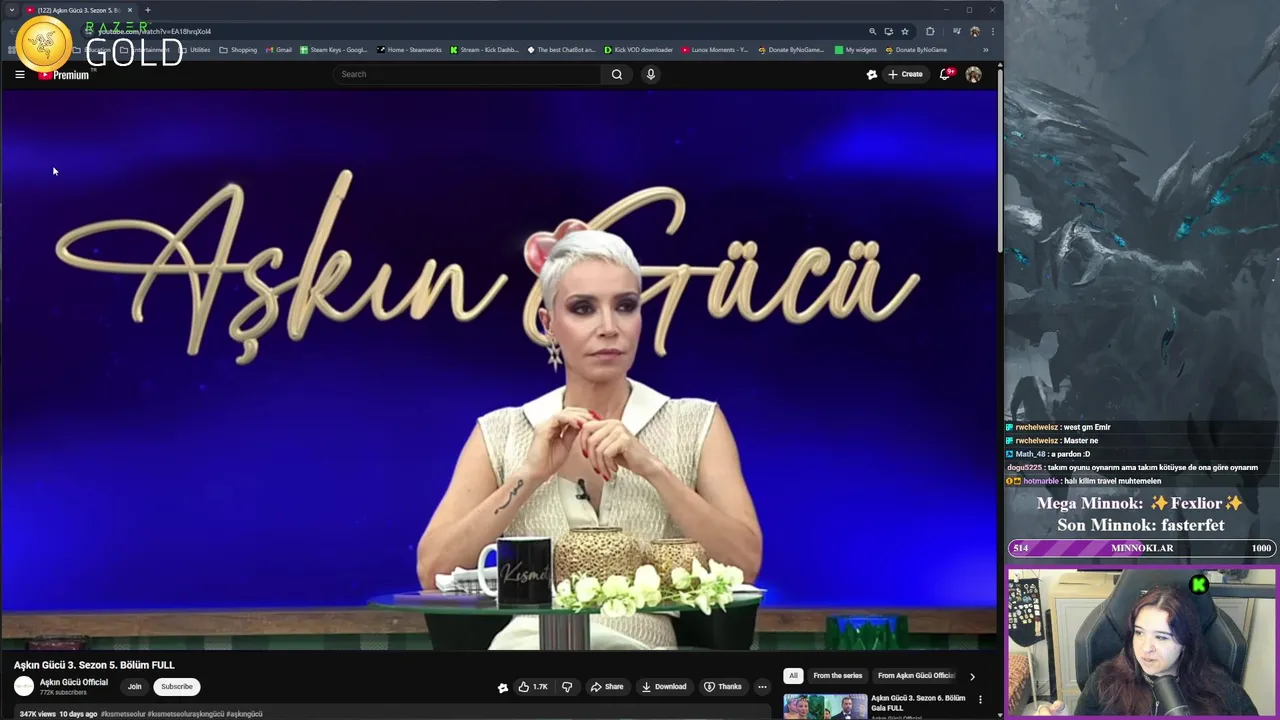Click the #aşkıngücü hashtag
Viewport: 1280px width, 720px height.
(244, 714)
